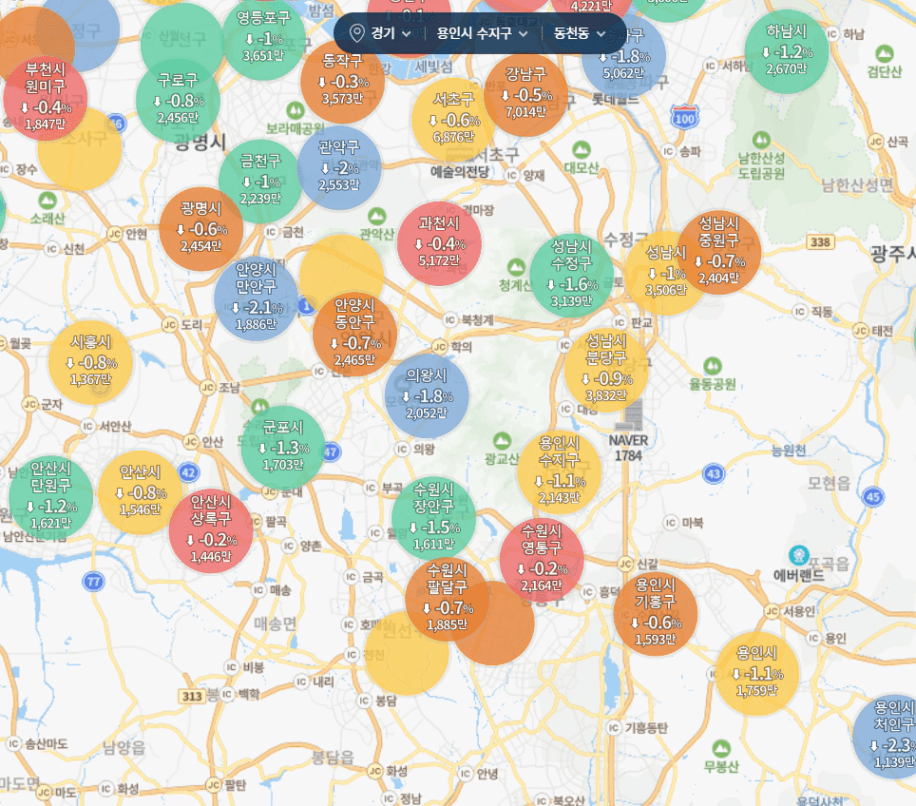Click the 용인시 처인구 price bubble
916x806 pixels.
888,737
